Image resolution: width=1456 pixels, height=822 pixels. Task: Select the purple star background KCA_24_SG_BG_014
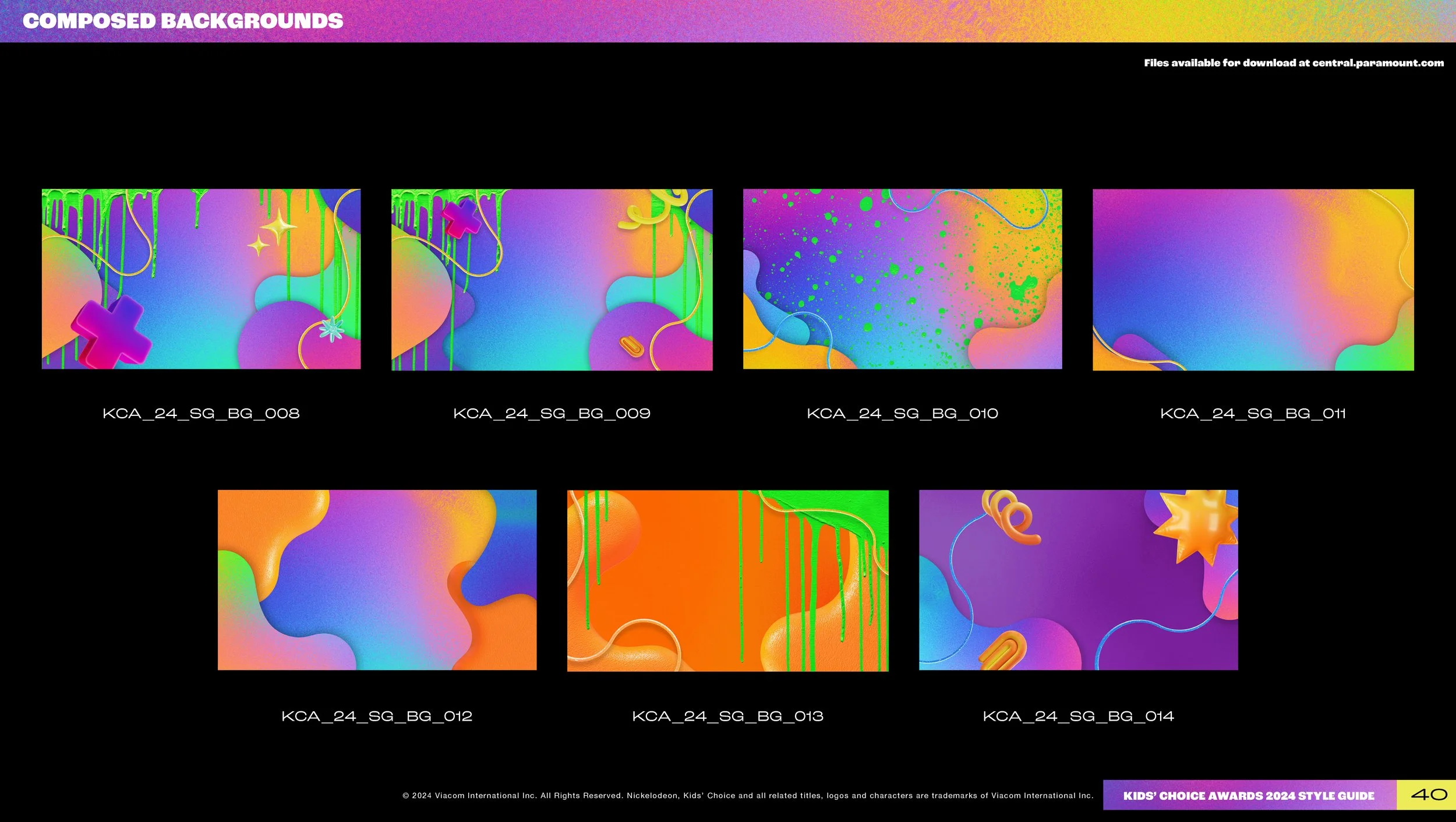tap(1078, 580)
